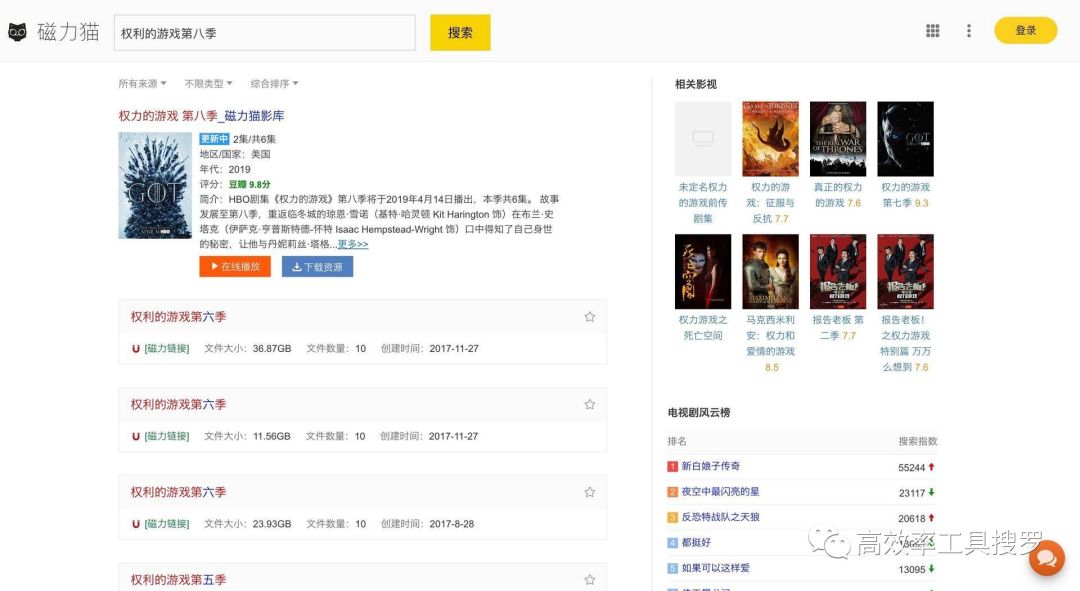Click the rank 5 badge beside 如果可以这样爱
Image resolution: width=1080 pixels, height=591 pixels.
point(673,568)
